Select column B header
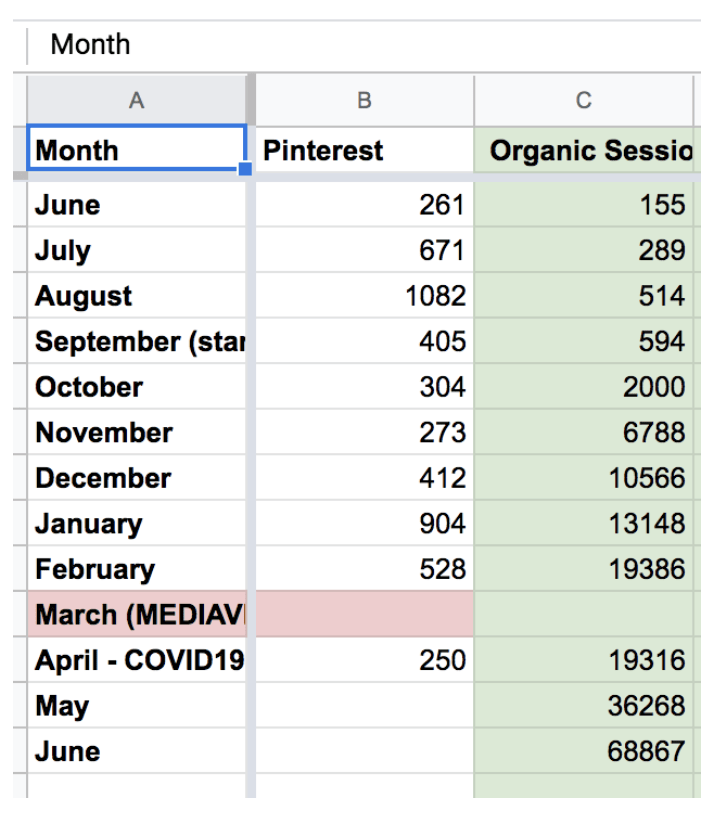The image size is (710, 814). tap(364, 100)
